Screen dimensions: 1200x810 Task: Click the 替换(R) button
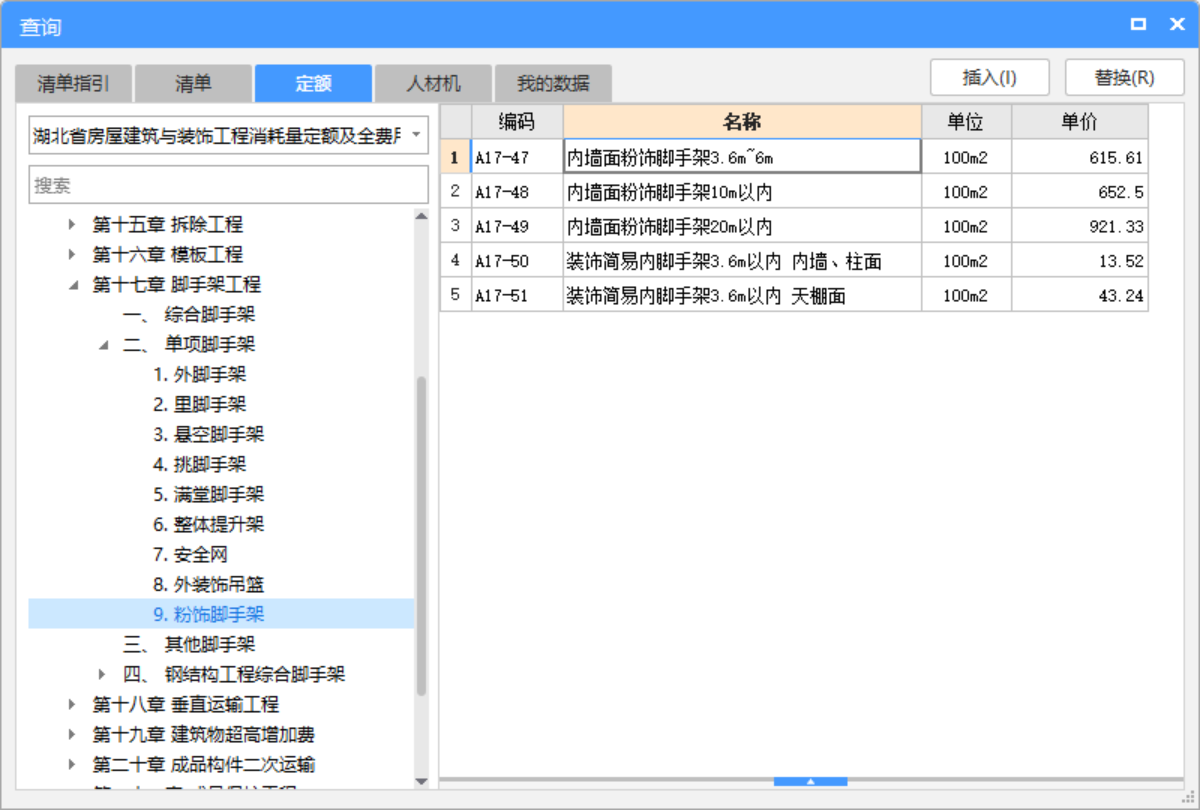pyautogui.click(x=1125, y=78)
